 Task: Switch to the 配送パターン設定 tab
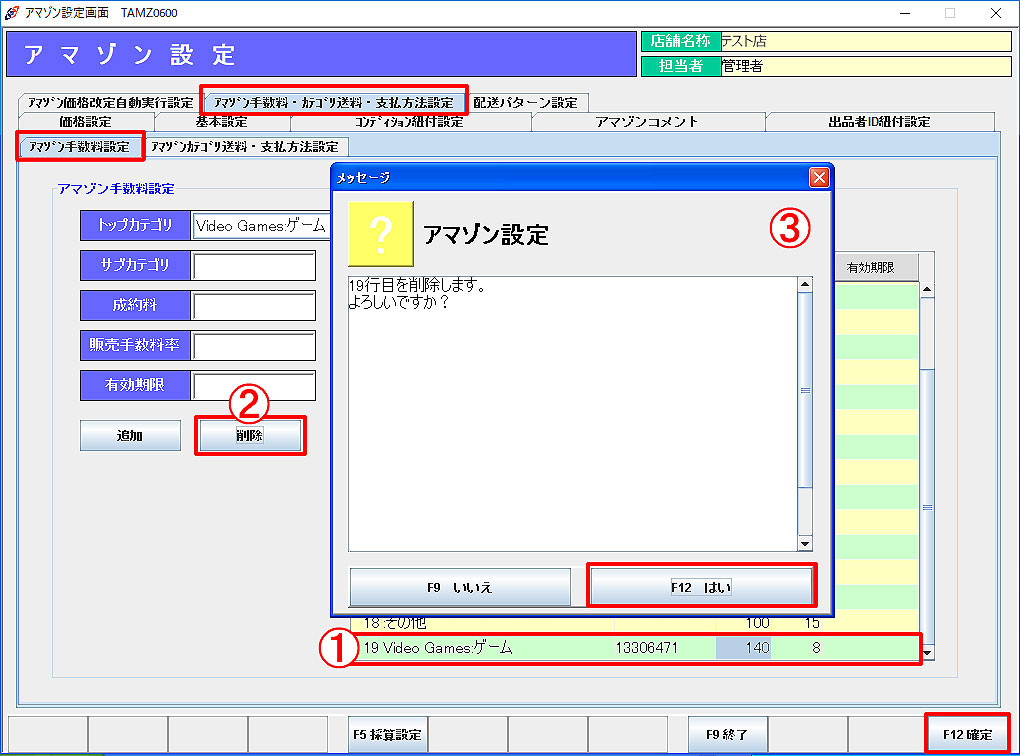point(525,102)
